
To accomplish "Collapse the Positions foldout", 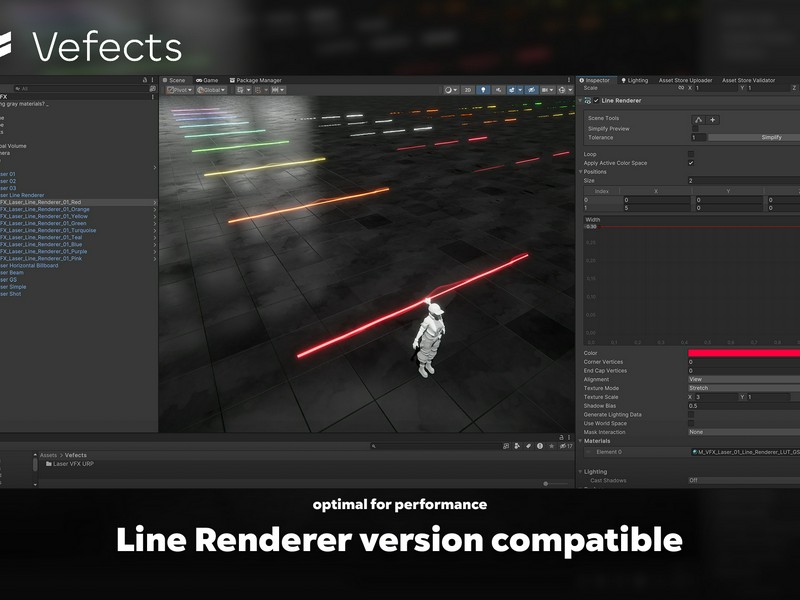I will [581, 172].
